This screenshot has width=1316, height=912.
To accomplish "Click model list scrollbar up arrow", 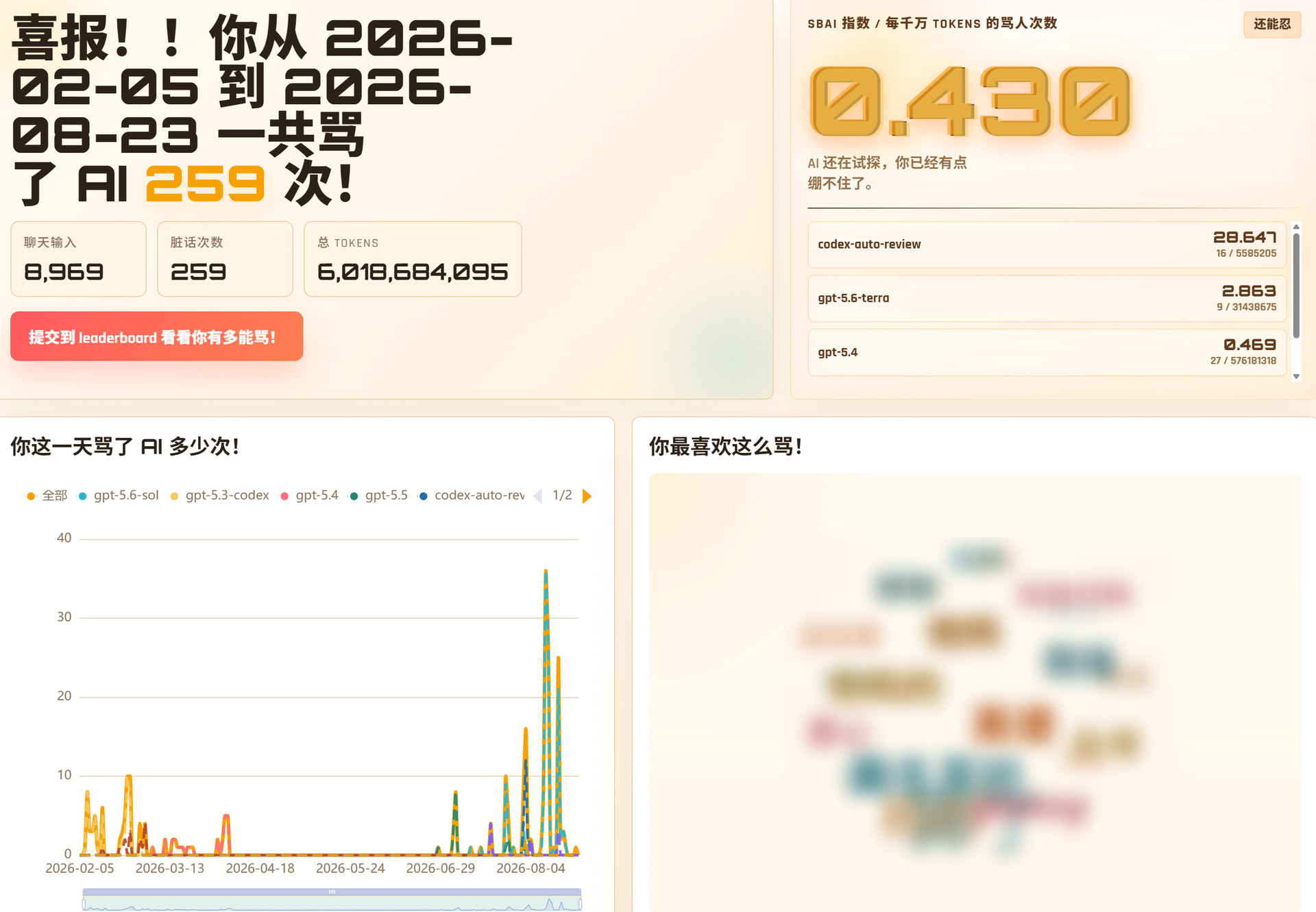I will pos(1296,227).
